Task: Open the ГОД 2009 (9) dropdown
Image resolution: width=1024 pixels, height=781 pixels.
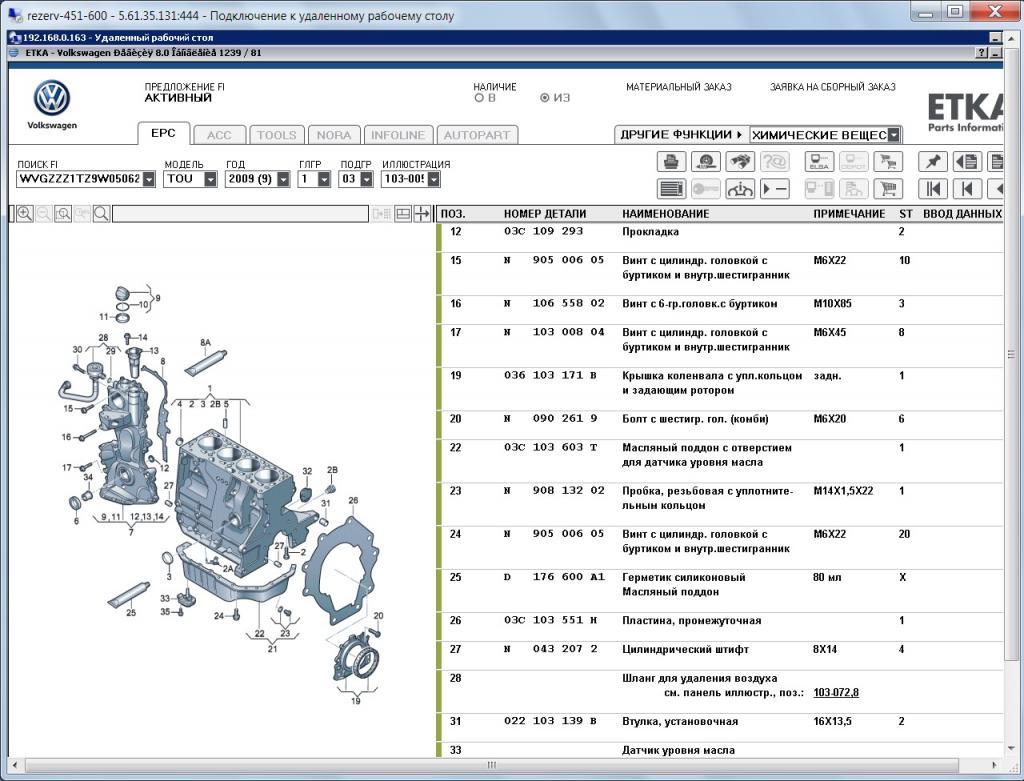Action: (x=283, y=179)
